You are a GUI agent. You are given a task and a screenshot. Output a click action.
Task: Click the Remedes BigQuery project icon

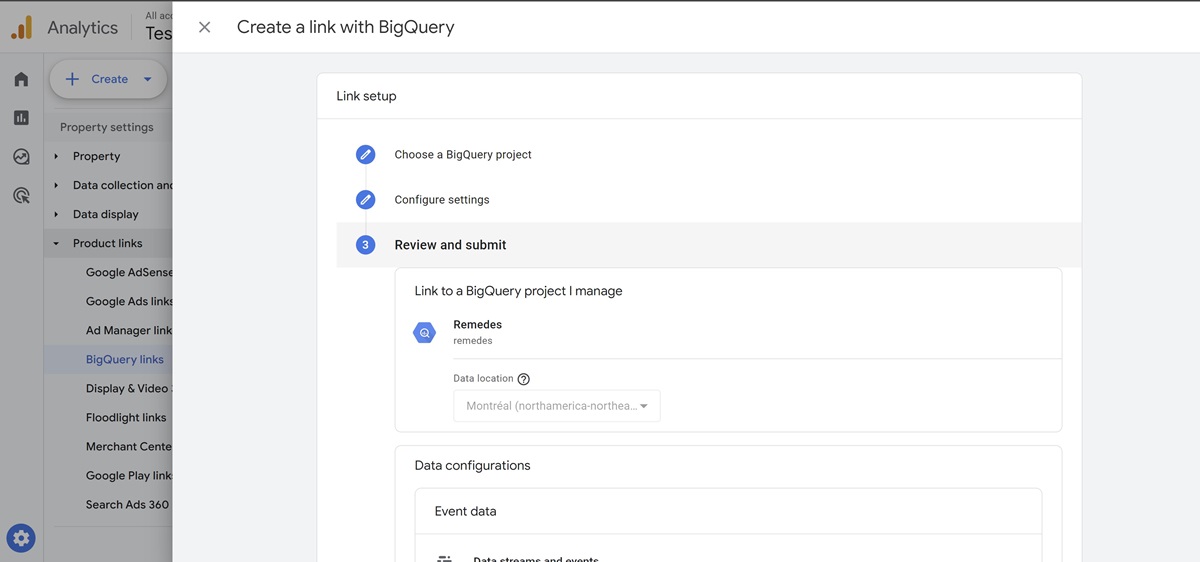[x=425, y=332]
